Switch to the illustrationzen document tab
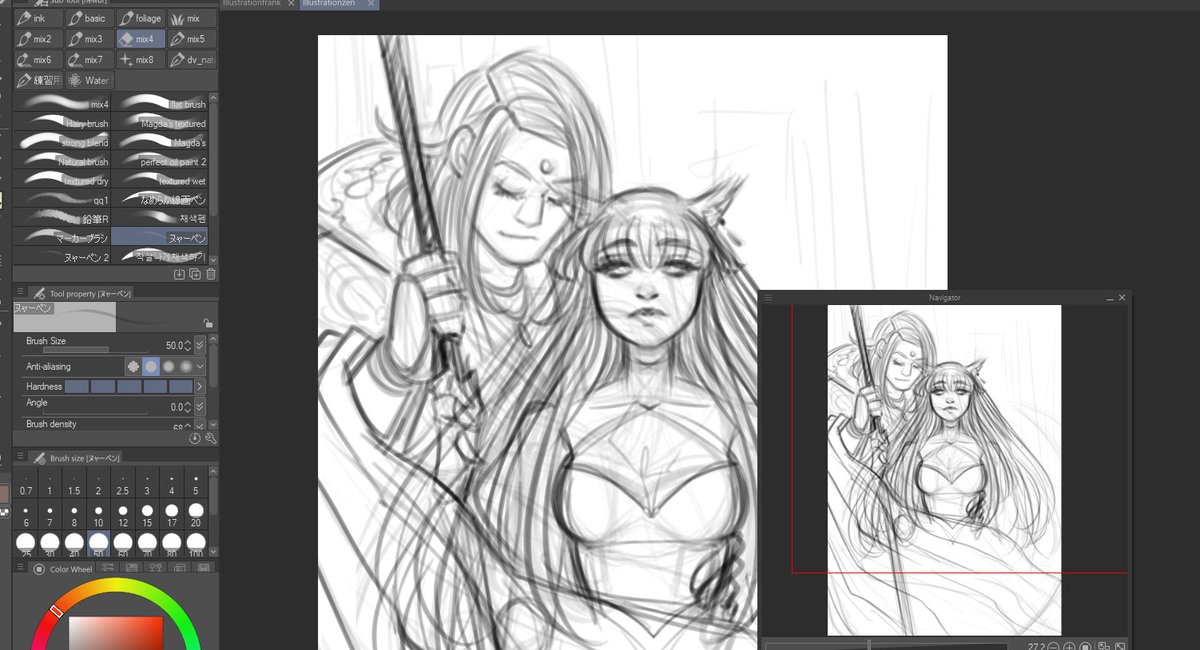 (x=340, y=4)
